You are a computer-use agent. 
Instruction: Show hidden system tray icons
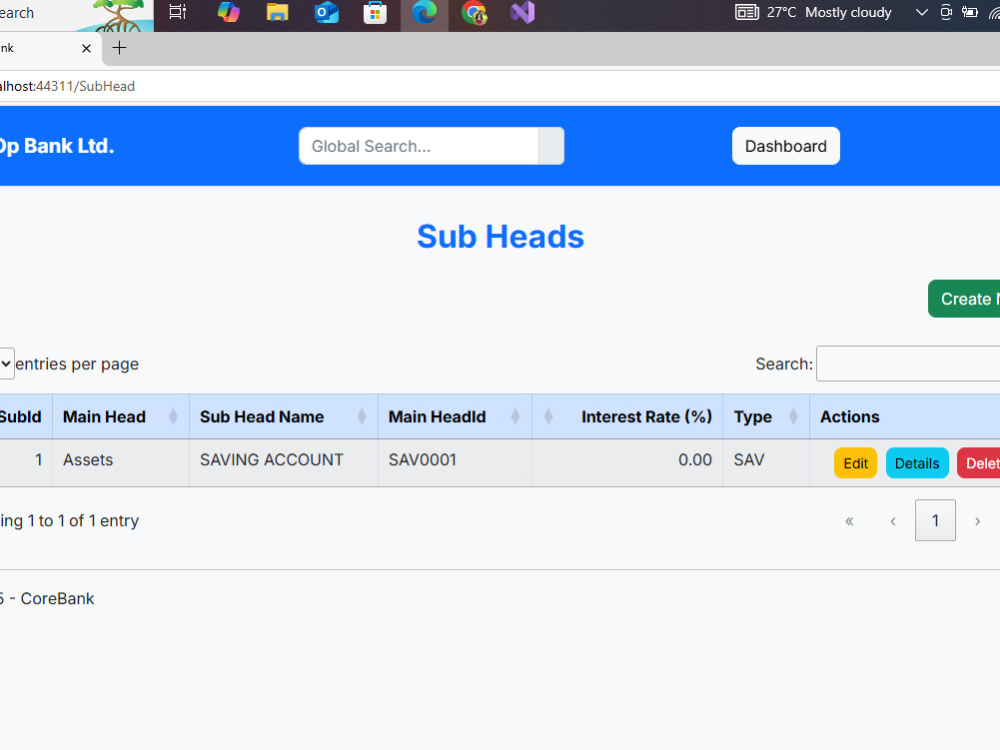[922, 12]
